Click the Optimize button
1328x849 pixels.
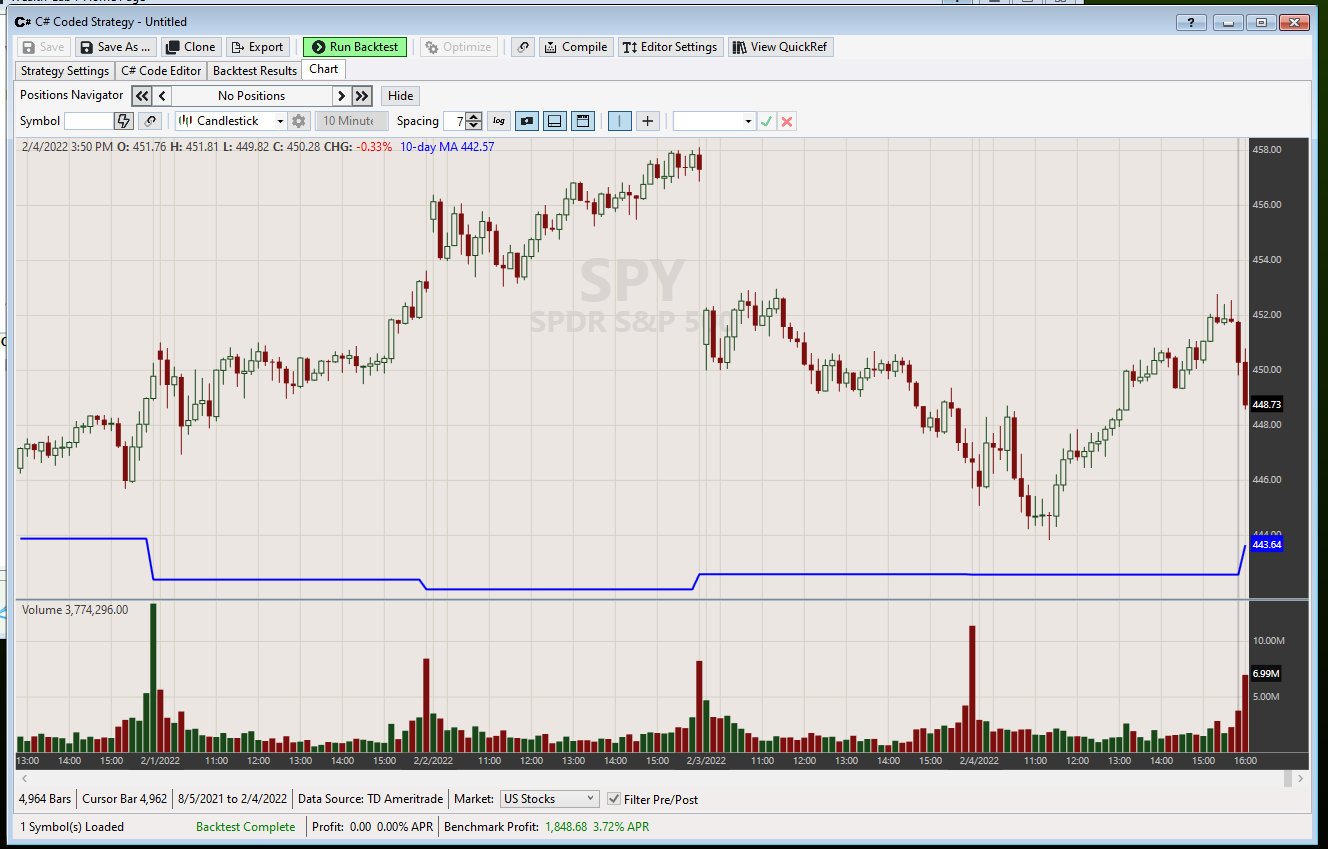pyautogui.click(x=459, y=47)
